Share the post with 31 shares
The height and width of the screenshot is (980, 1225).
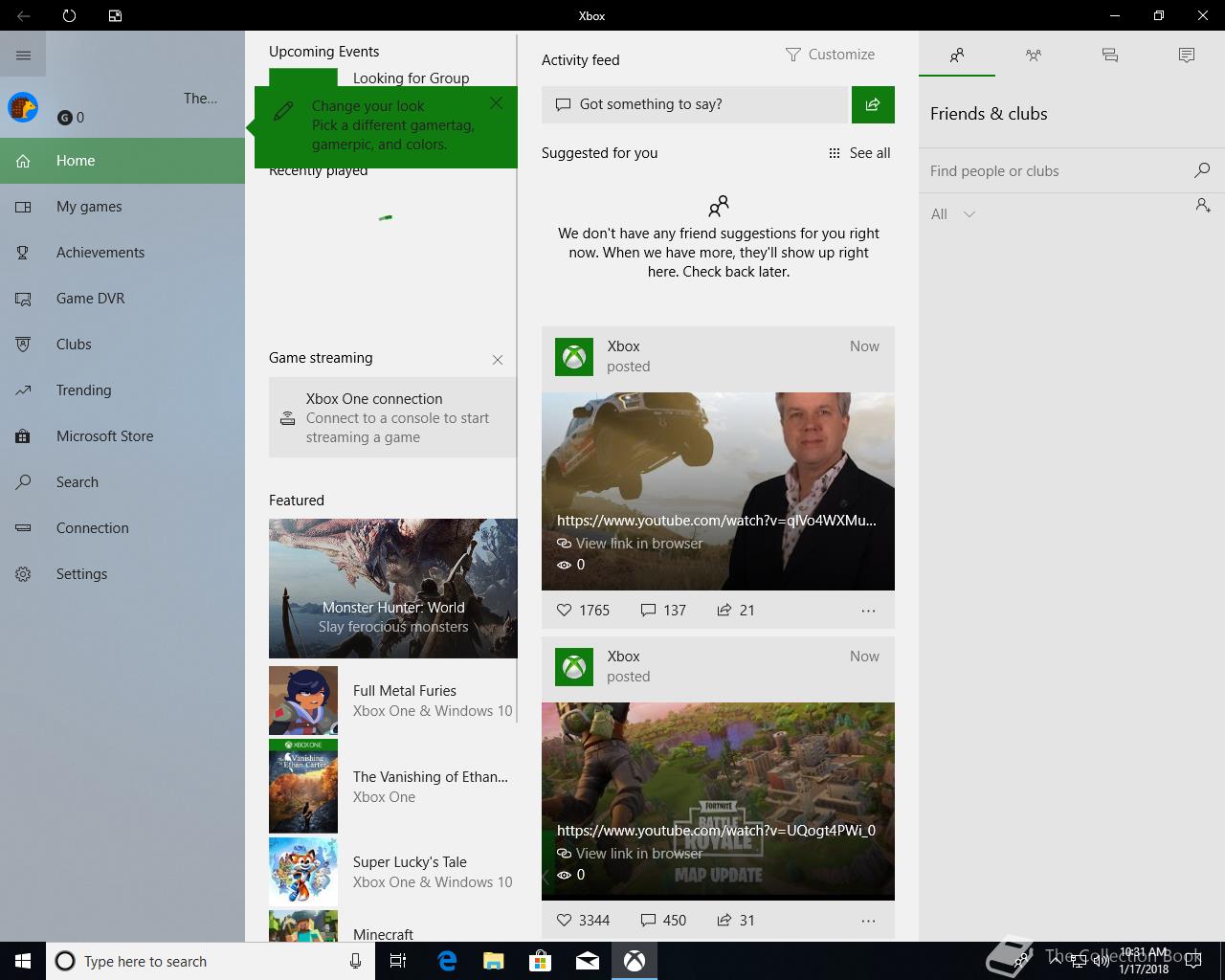736,920
